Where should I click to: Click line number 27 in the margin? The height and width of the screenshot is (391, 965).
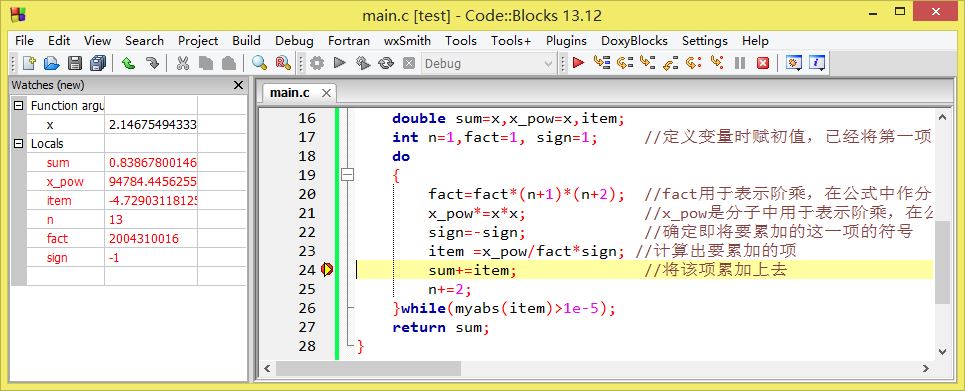point(306,327)
